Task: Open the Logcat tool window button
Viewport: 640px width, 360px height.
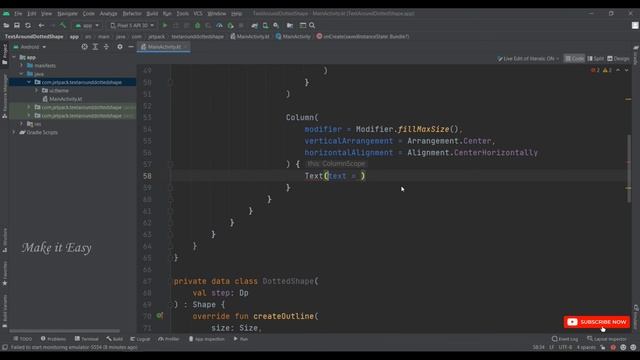Action: coord(140,339)
